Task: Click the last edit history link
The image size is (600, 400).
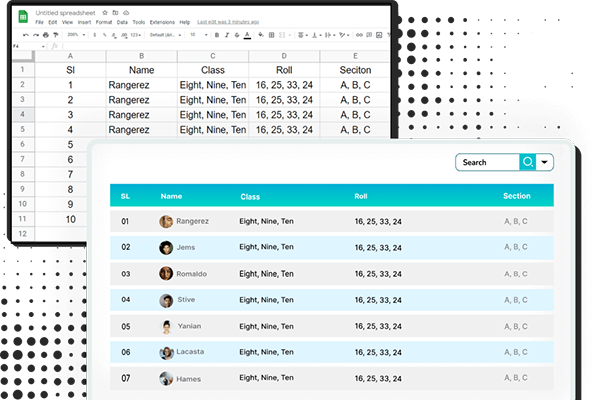Action: 227,21
